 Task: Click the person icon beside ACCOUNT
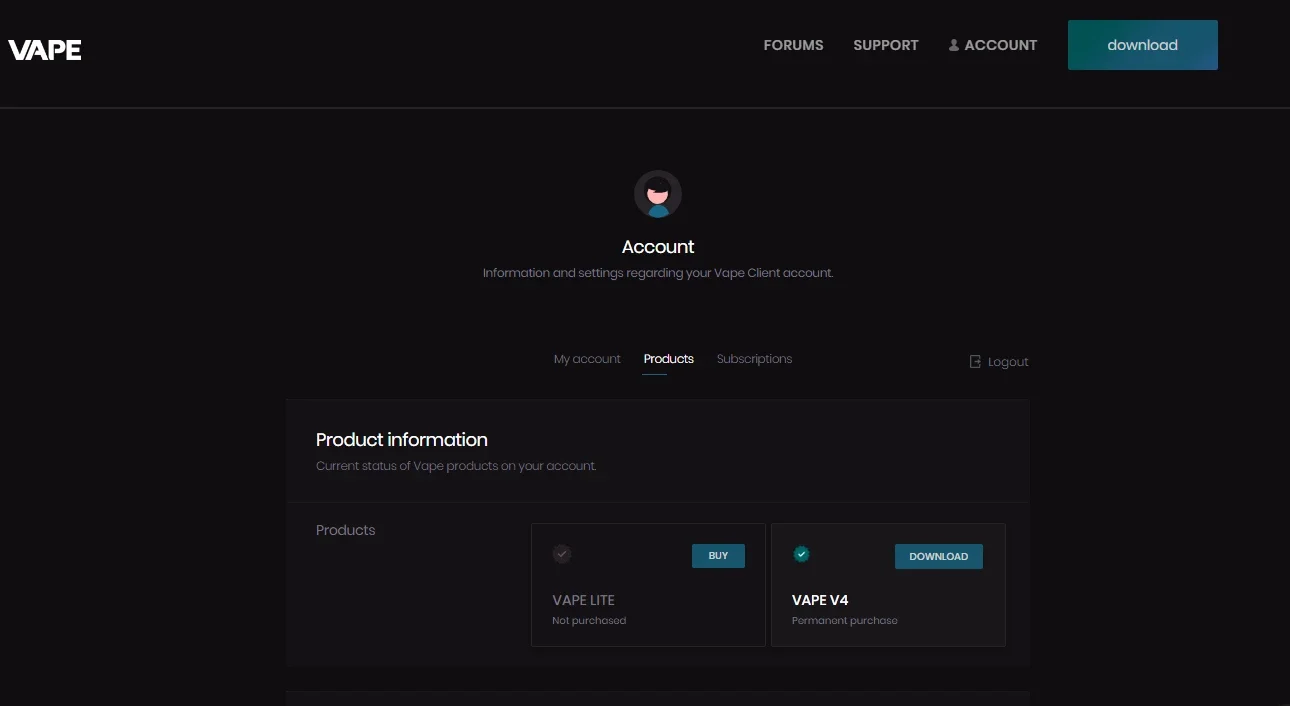[953, 45]
